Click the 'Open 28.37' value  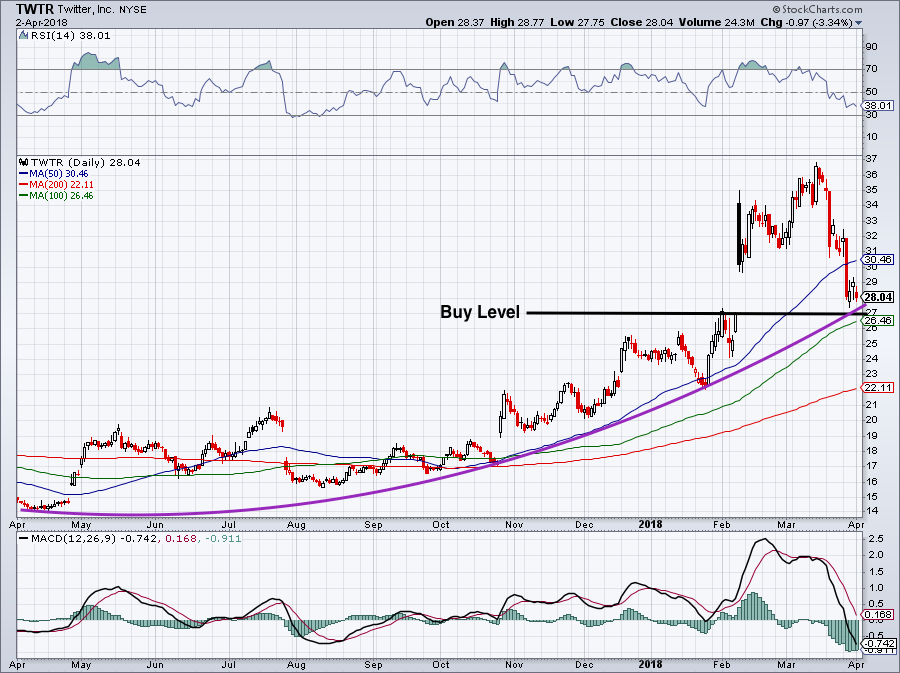click(x=455, y=22)
